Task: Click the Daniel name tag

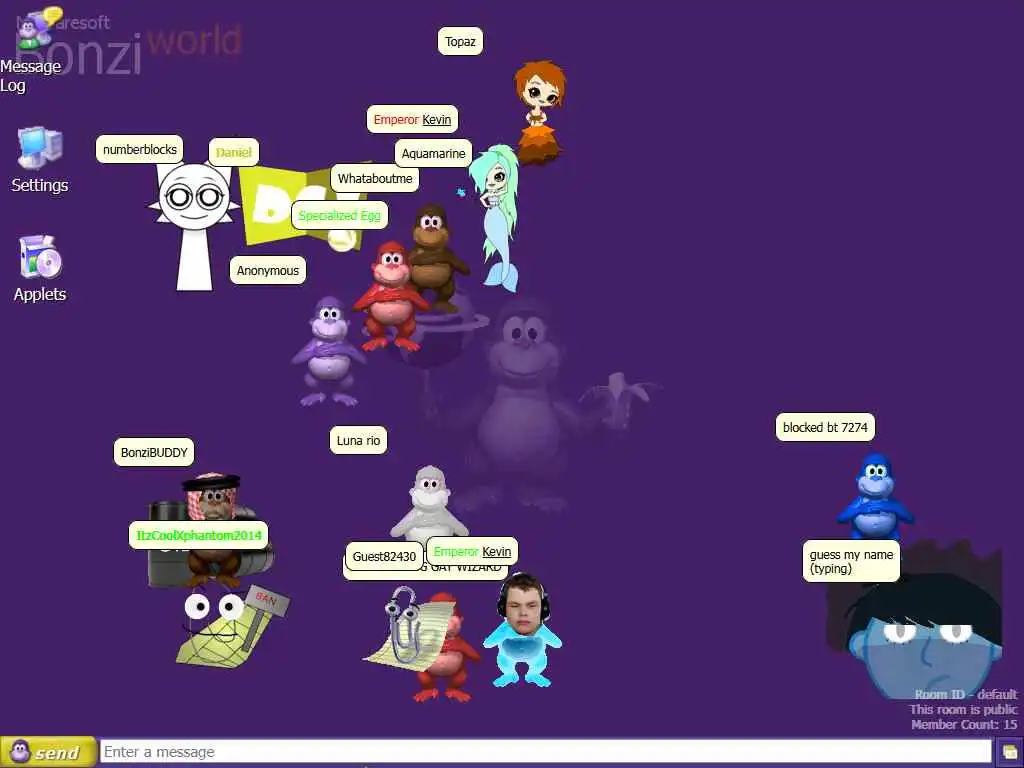Action: click(x=234, y=152)
